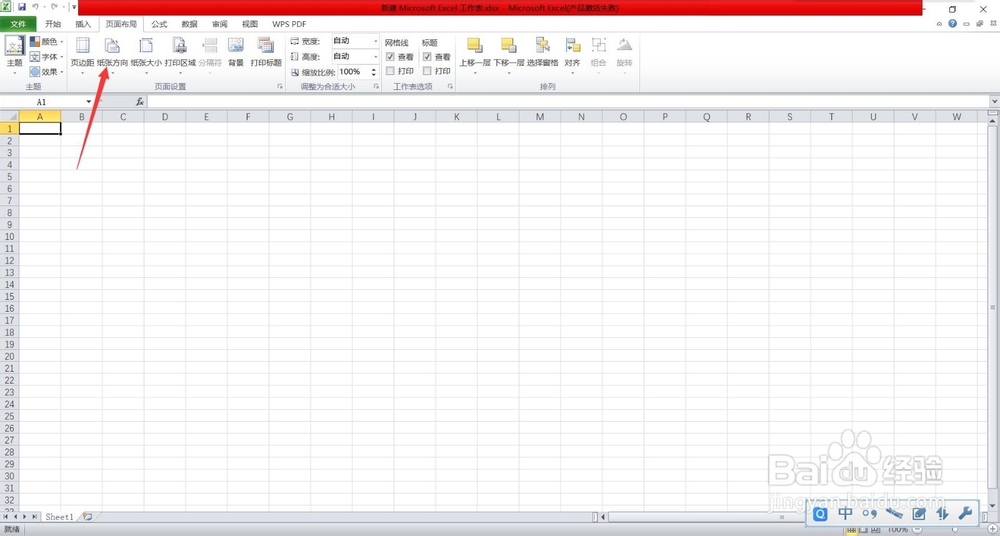Open Selection Pane (选择窗格)
The width and height of the screenshot is (1000, 536).
542,52
